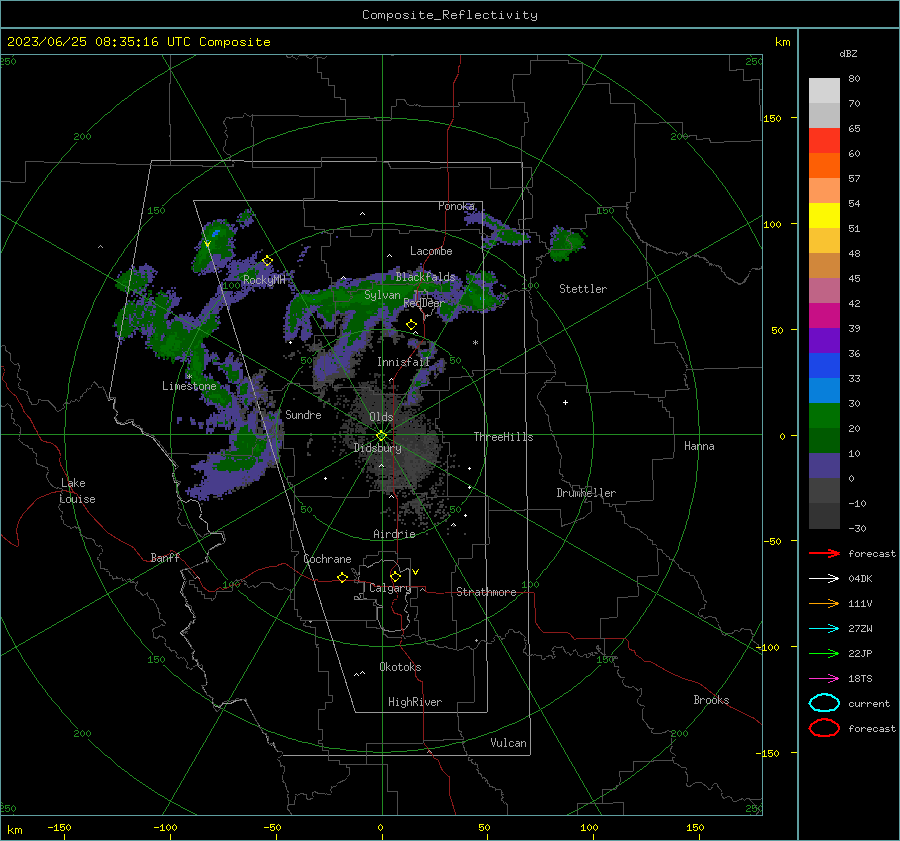The image size is (900, 841).
Task: Click the Strathmore city label
Action: click(486, 592)
